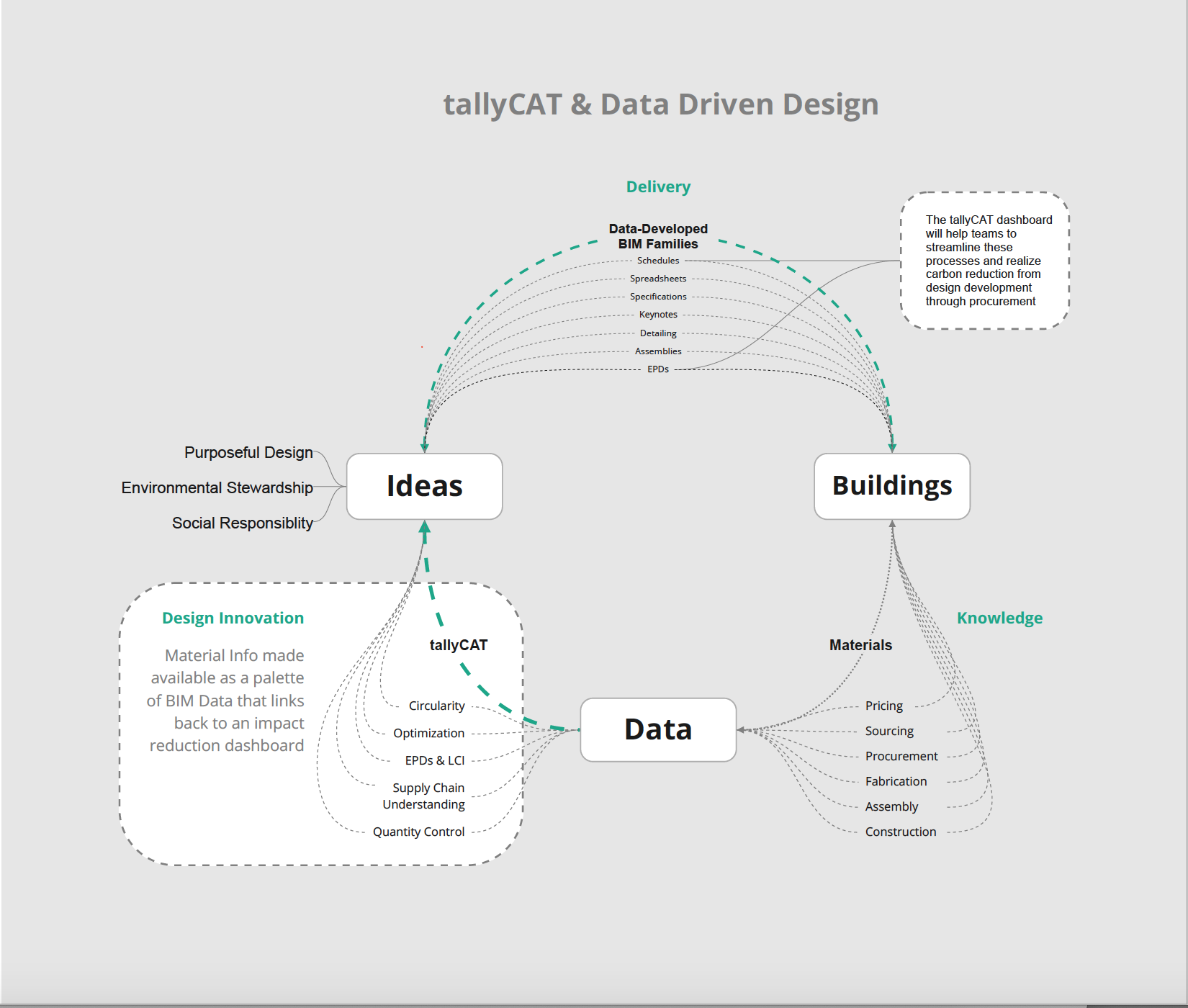
Task: Select the 'EPDs & LCI' label
Action: click(x=435, y=760)
